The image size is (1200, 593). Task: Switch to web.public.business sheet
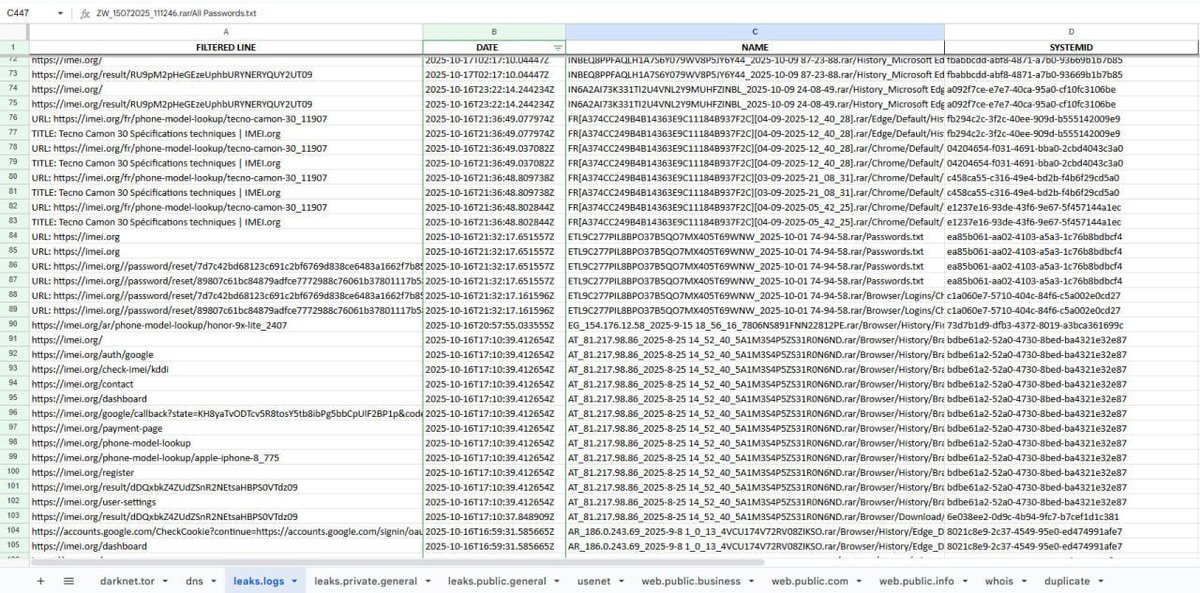click(x=691, y=581)
